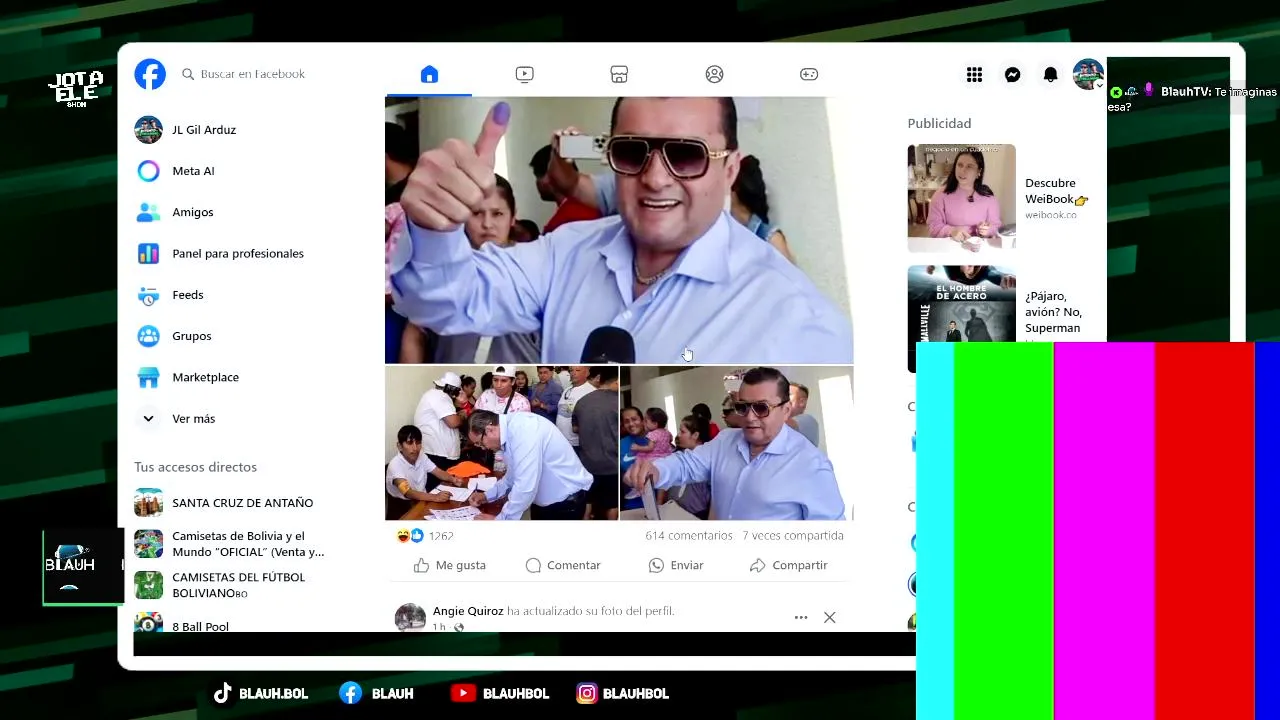The width and height of the screenshot is (1280, 720).
Task: Click the Publicidad heading
Action: (939, 123)
